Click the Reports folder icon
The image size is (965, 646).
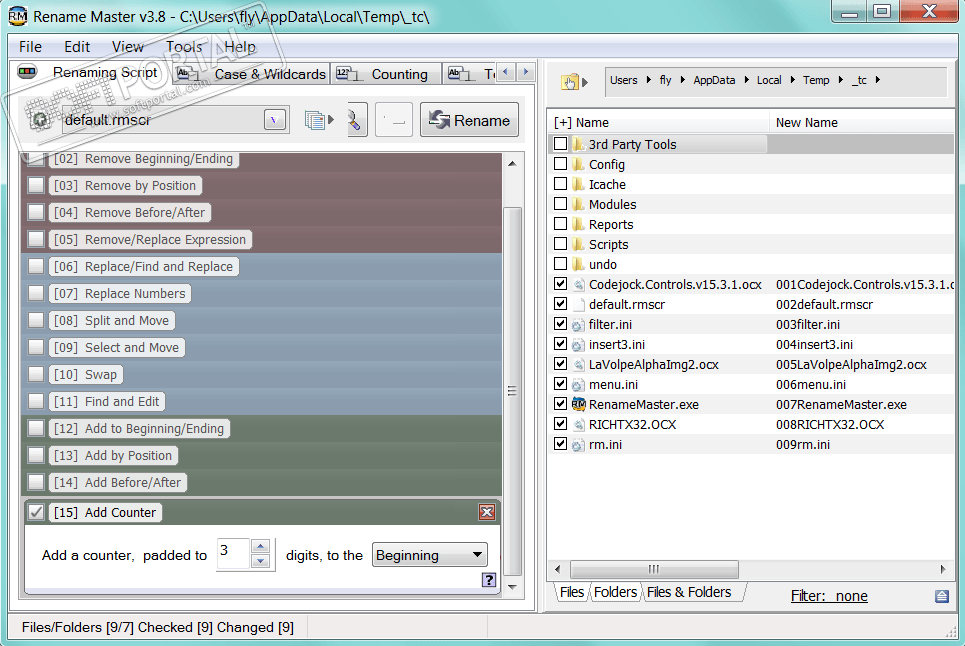578,224
